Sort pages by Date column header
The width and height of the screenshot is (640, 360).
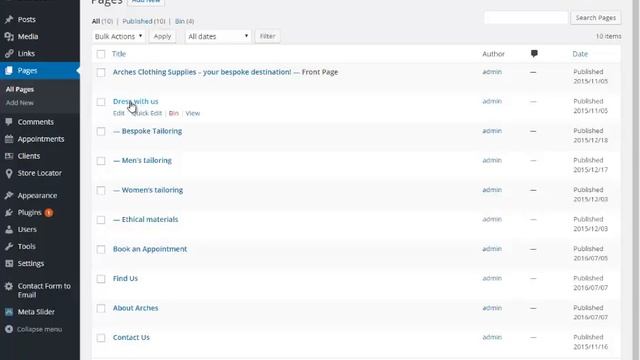[x=580, y=54]
